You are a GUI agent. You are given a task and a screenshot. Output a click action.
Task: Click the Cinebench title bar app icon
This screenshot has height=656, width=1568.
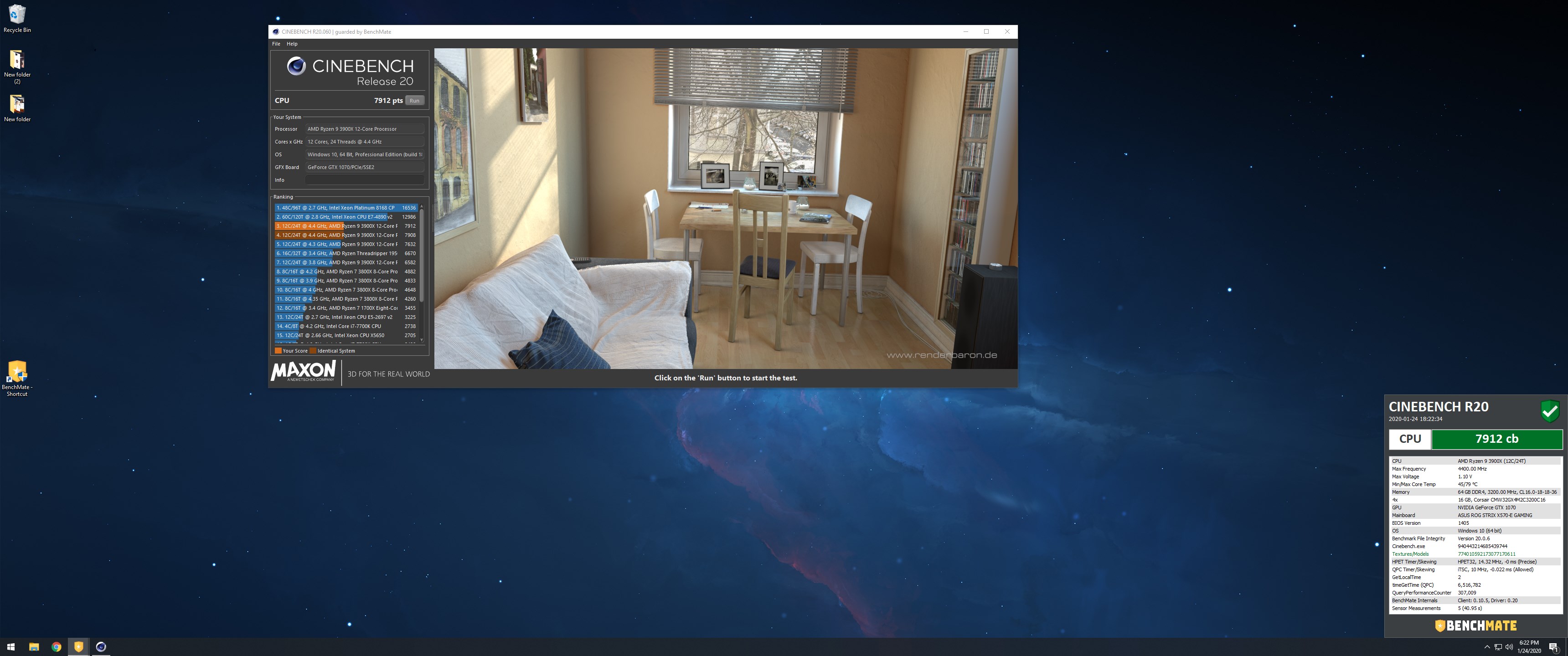pos(276,31)
